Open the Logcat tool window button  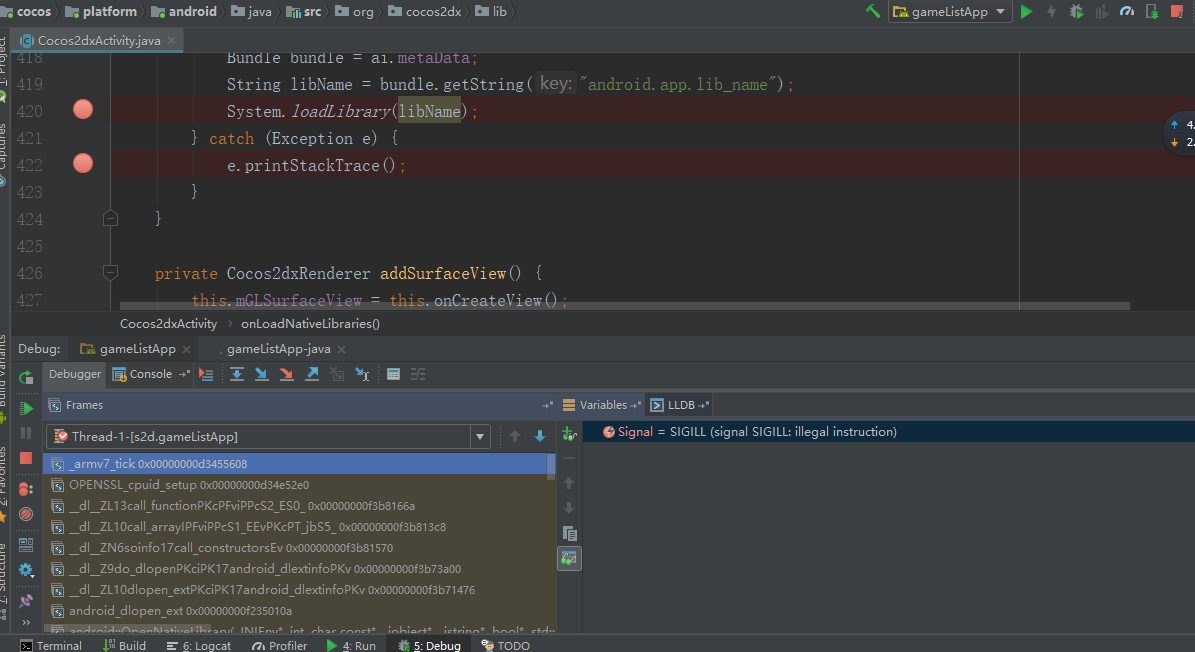click(206, 645)
